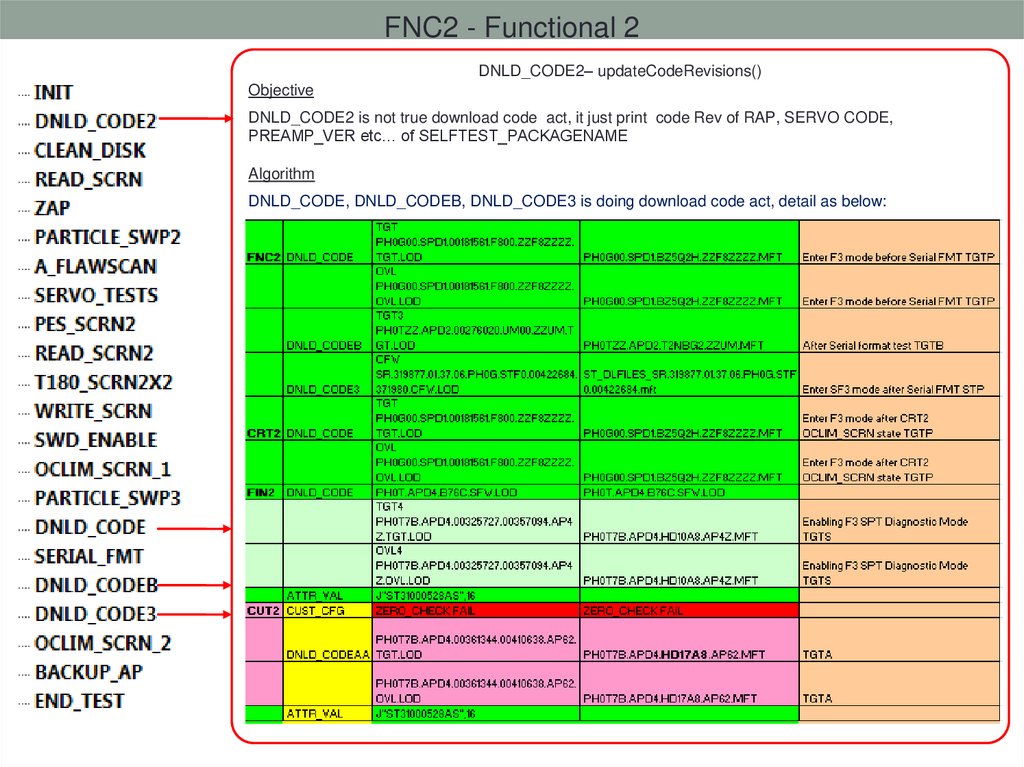This screenshot has height=767, width=1024.
Task: Click the PES_SCRN2 entry
Action: click(85, 324)
